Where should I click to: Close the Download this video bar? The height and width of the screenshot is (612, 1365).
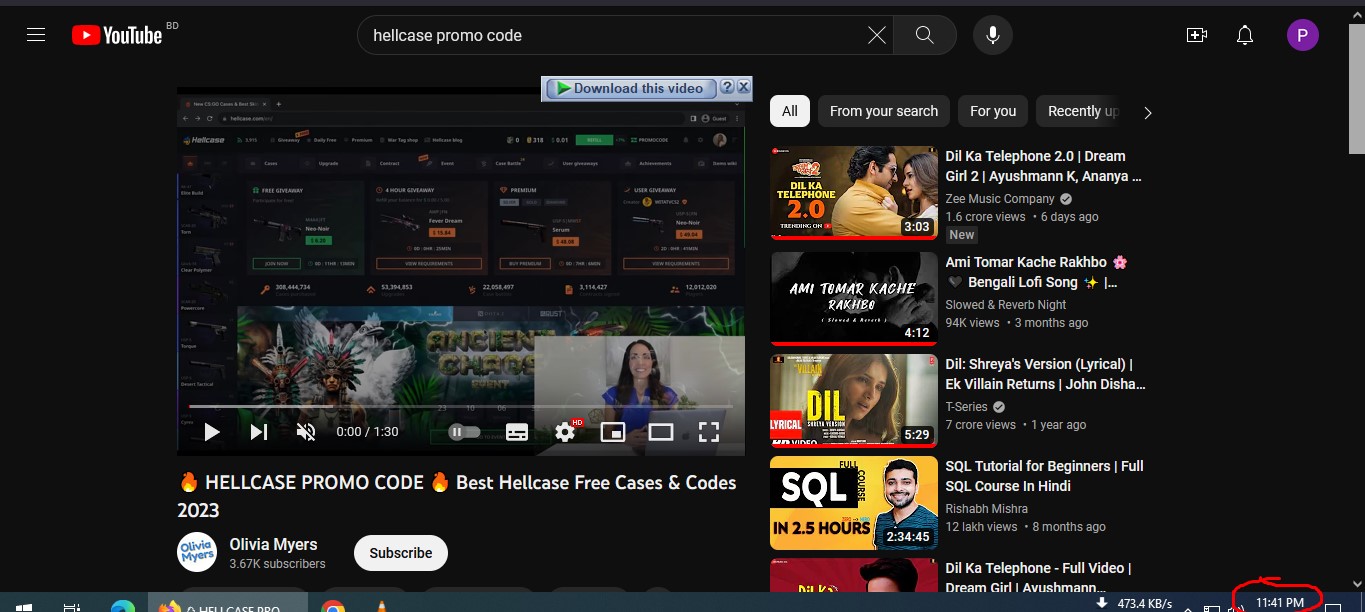pos(744,87)
